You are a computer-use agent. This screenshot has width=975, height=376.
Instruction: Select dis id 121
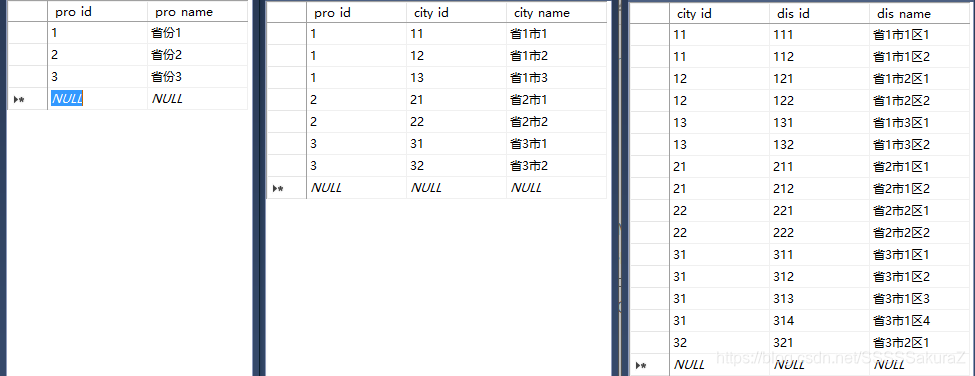(x=819, y=79)
